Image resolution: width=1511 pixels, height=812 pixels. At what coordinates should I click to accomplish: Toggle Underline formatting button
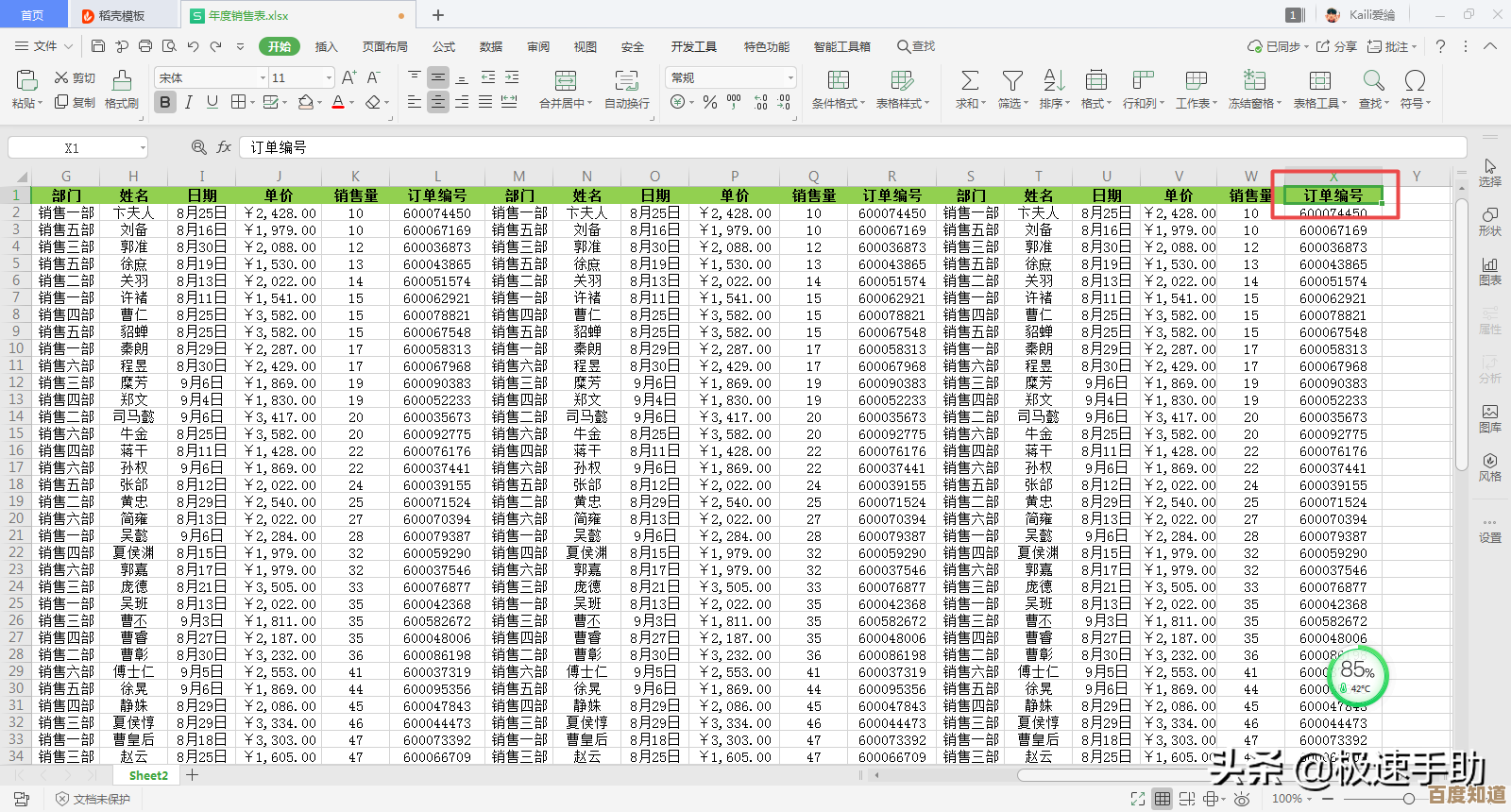tap(212, 102)
